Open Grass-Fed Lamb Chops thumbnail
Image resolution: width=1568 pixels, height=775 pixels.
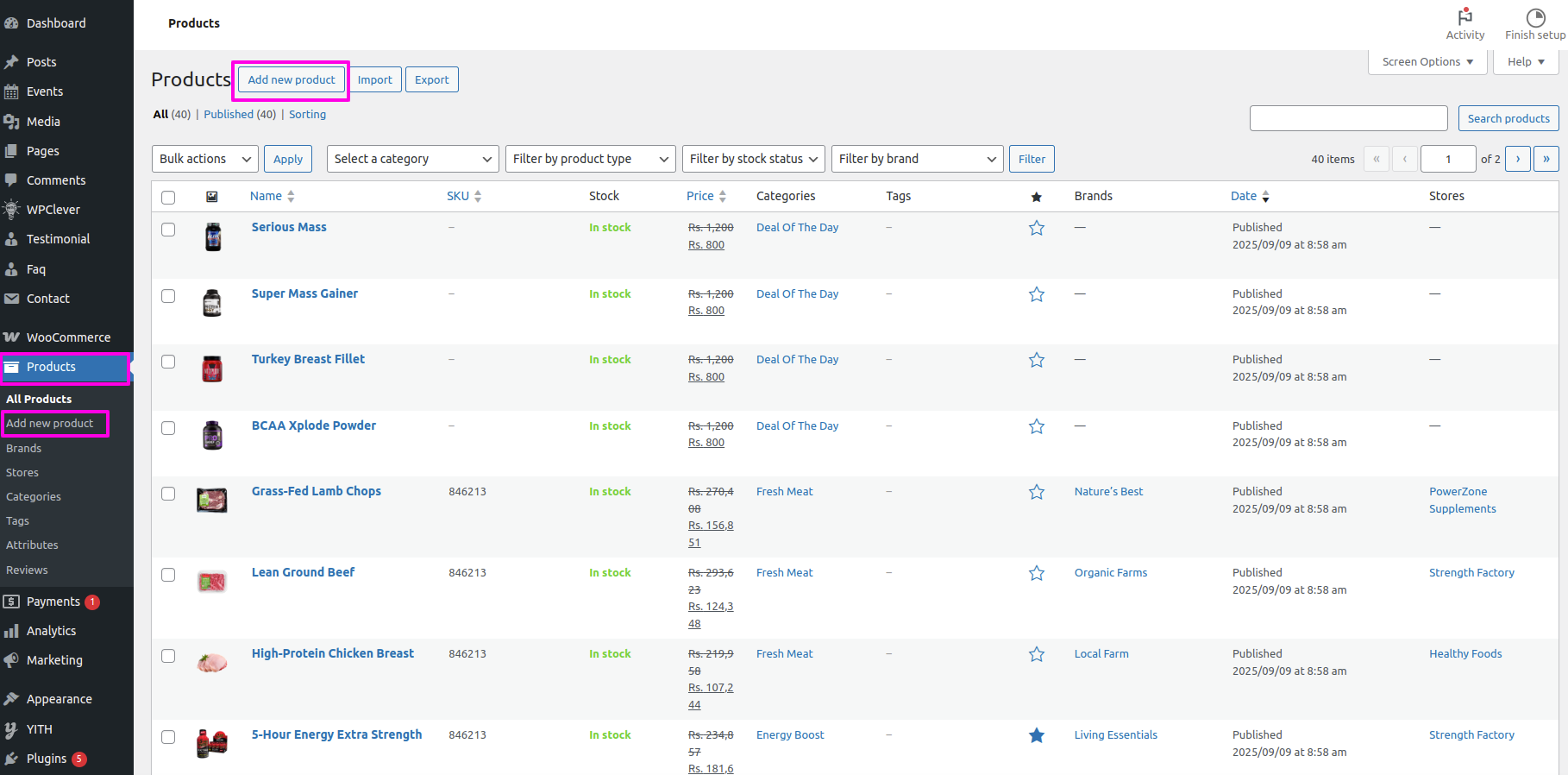[x=212, y=501]
